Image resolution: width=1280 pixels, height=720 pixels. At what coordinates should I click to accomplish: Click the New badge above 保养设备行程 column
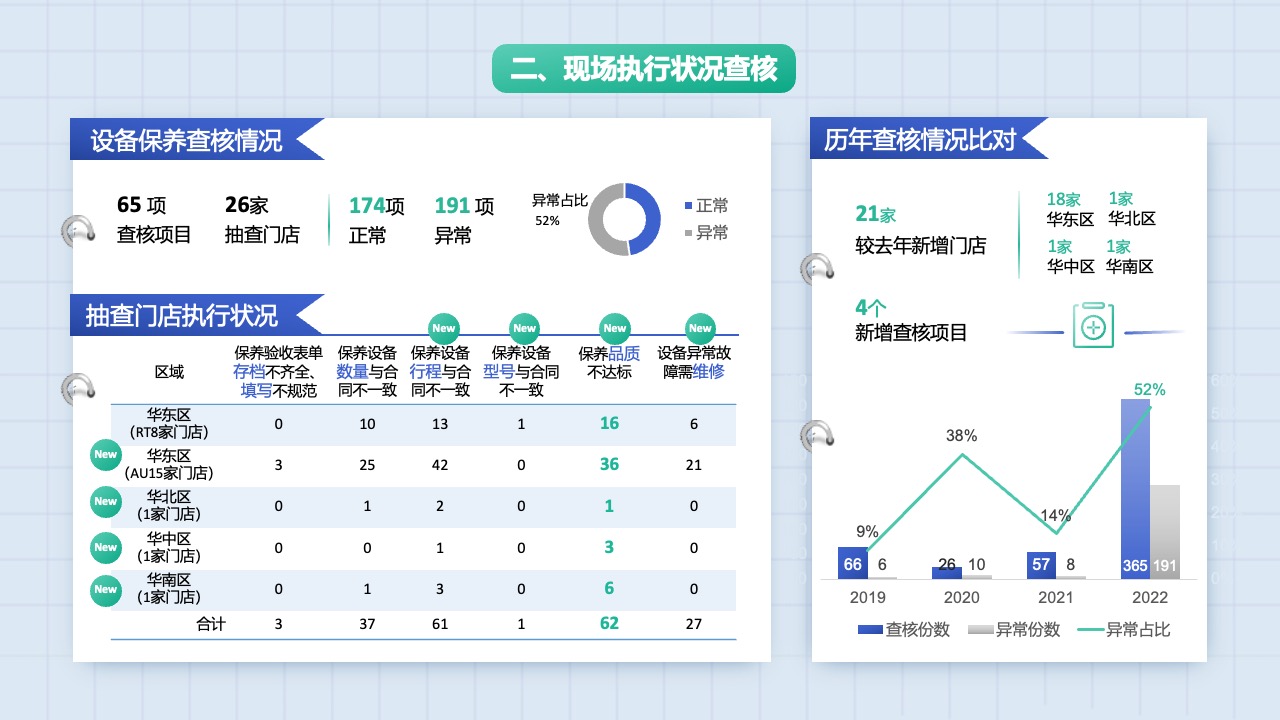(443, 328)
